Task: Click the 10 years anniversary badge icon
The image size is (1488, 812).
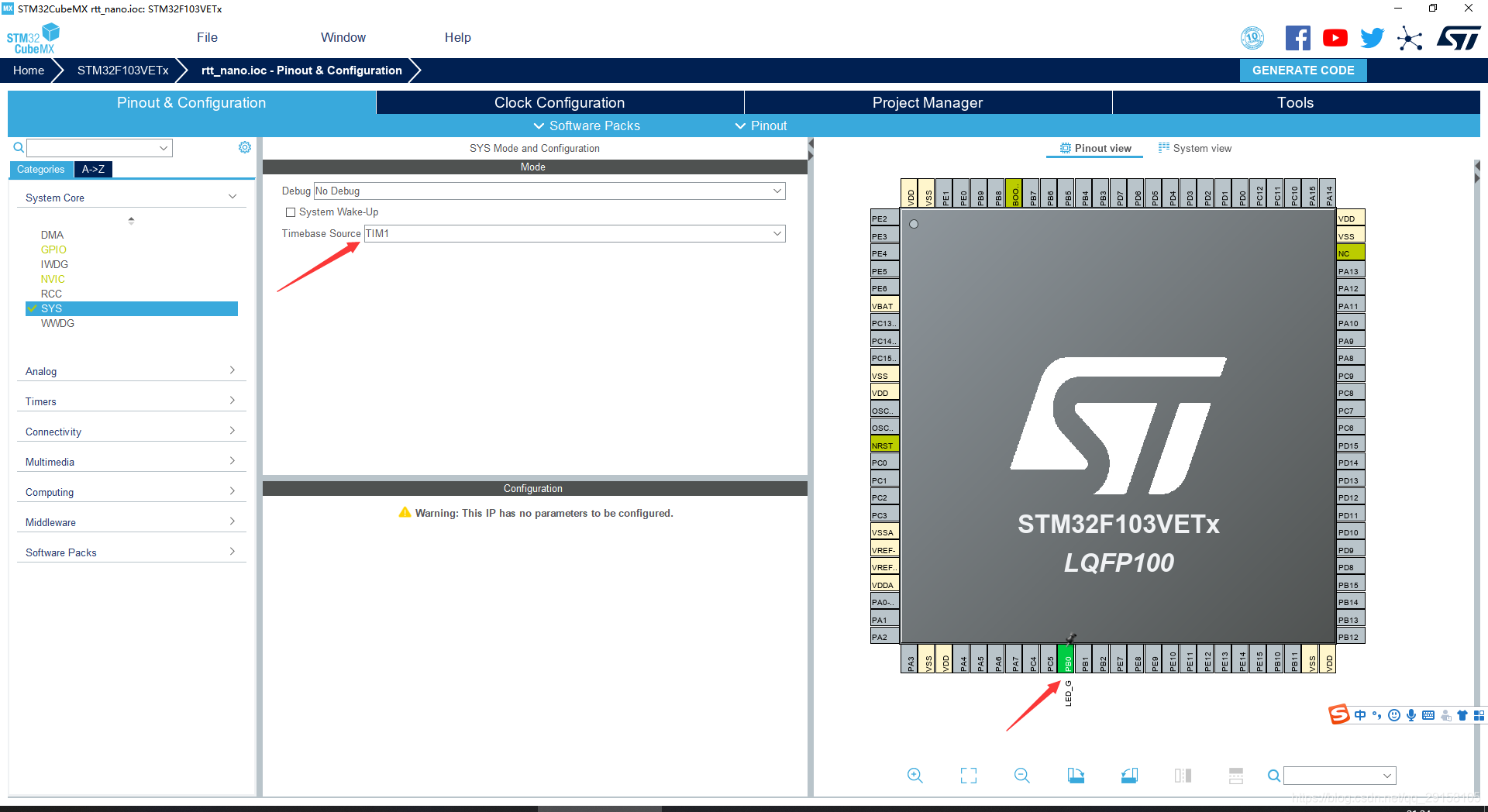Action: pyautogui.click(x=1252, y=38)
